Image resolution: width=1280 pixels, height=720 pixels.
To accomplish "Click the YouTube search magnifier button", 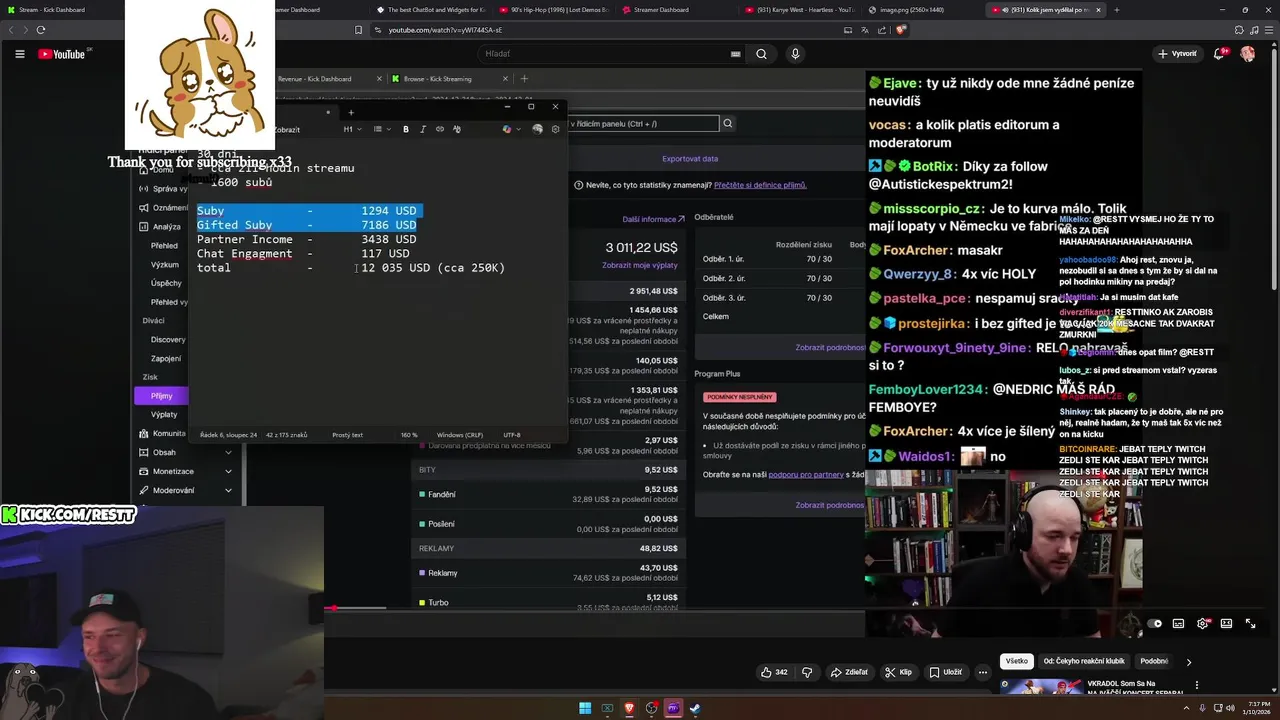I will pos(762,54).
